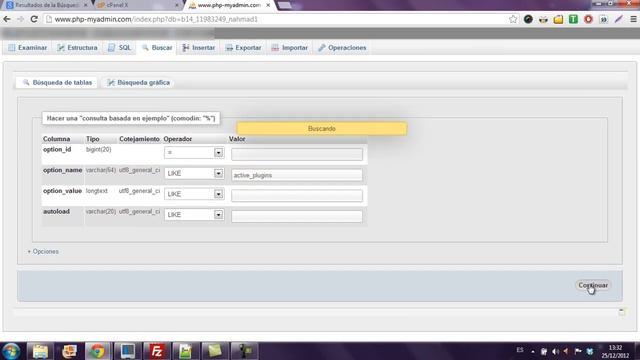Expand the + Opciones link
Viewport: 640px width, 360px height.
pos(43,251)
